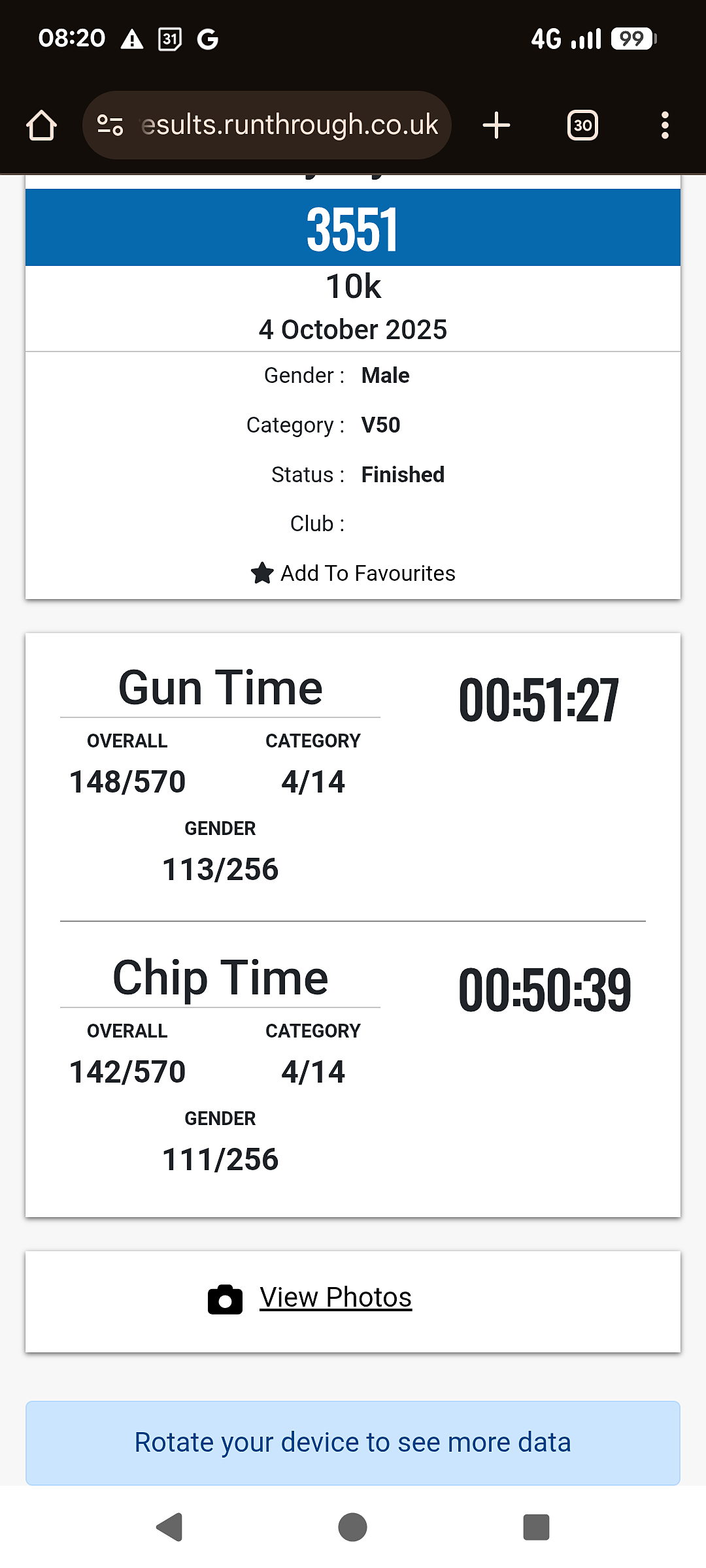The width and height of the screenshot is (706, 1568).
Task: Tap the Google icon in status bar
Action: [208, 39]
